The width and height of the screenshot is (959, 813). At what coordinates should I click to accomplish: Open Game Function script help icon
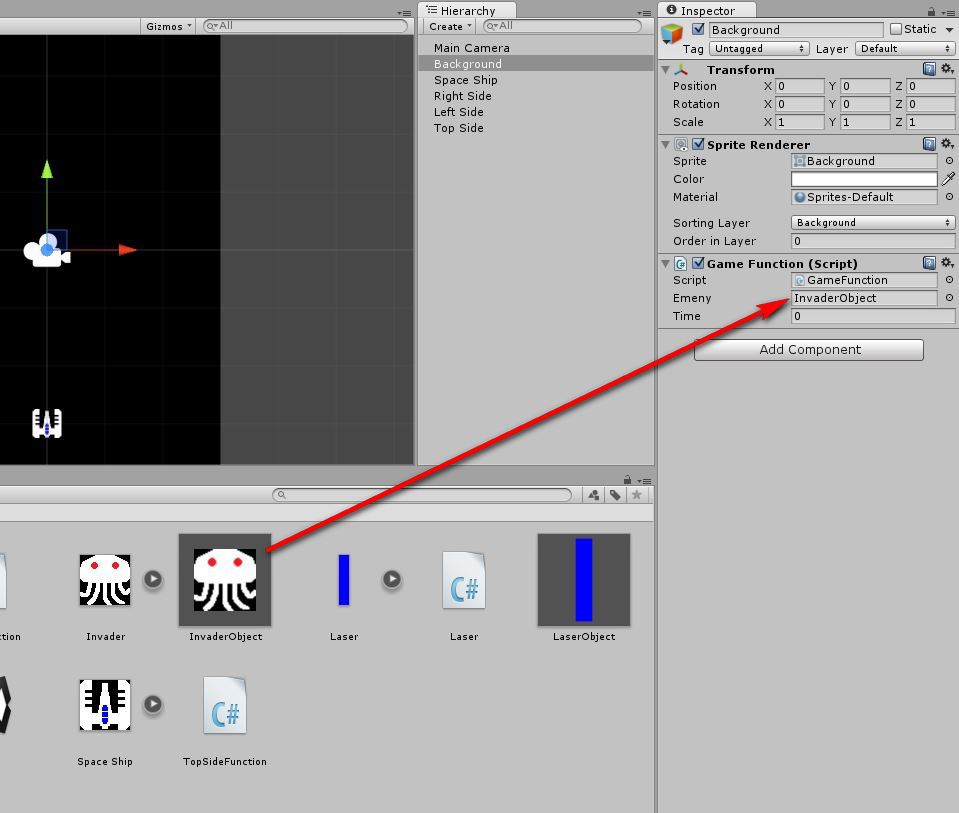pos(929,263)
